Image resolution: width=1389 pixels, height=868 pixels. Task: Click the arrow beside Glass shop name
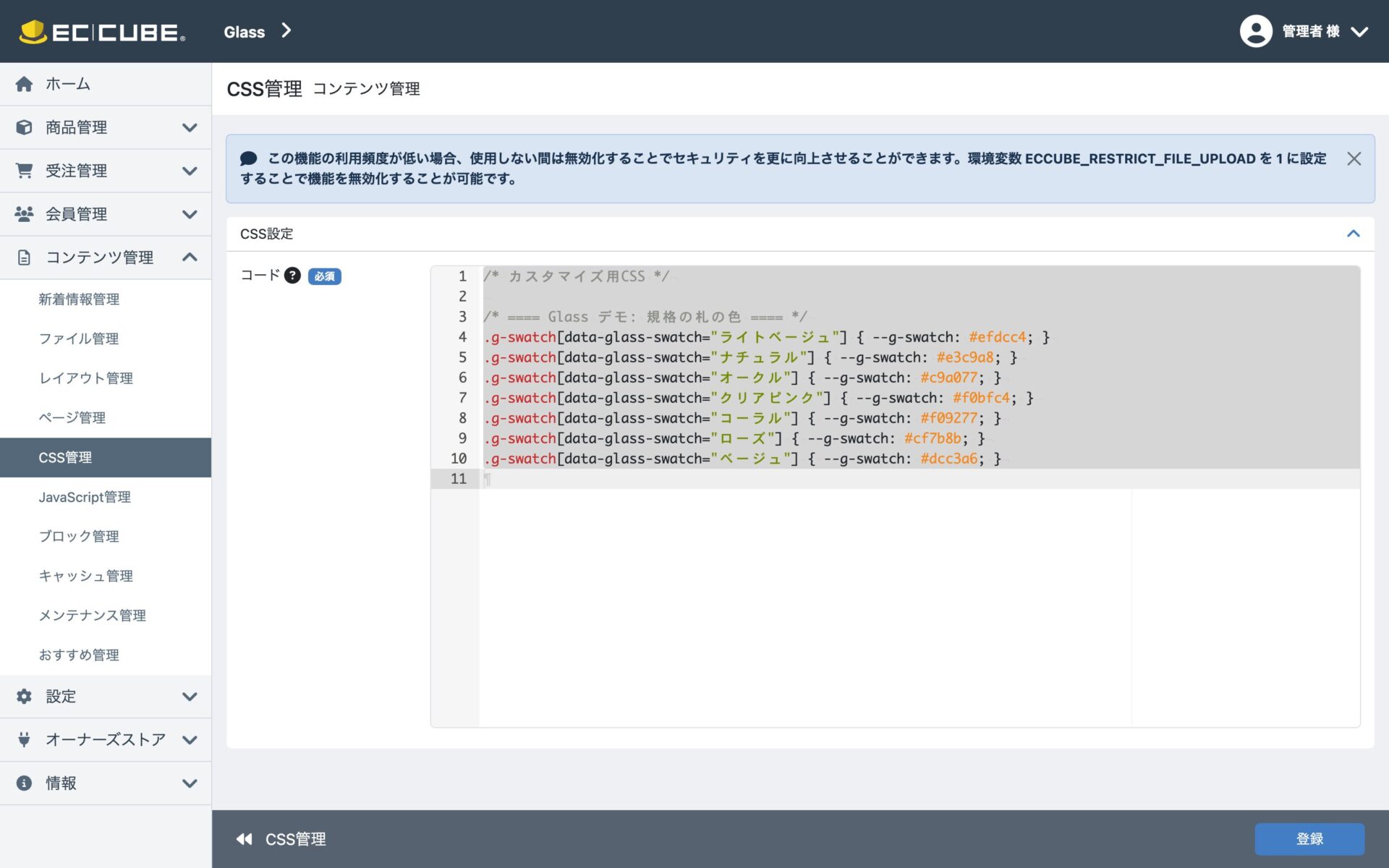tap(286, 30)
